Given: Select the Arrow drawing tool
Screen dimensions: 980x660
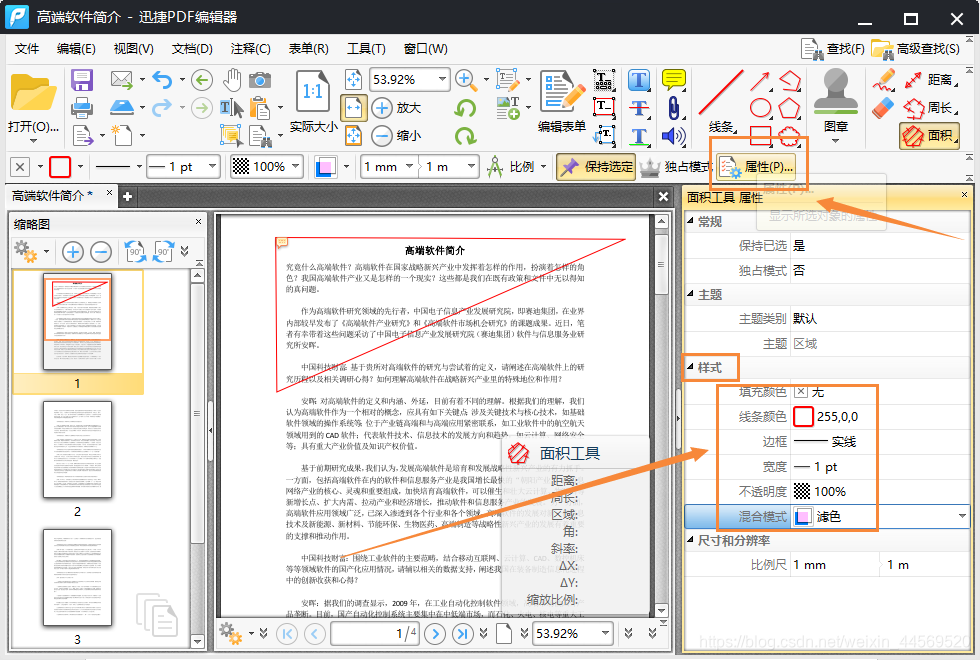Looking at the screenshot, I should (760, 81).
